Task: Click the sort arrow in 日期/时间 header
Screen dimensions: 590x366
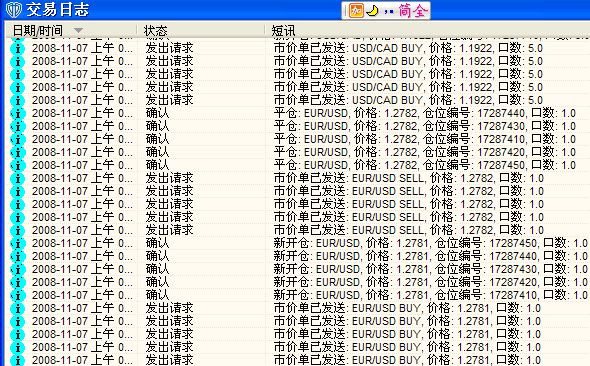Action: click(78, 30)
